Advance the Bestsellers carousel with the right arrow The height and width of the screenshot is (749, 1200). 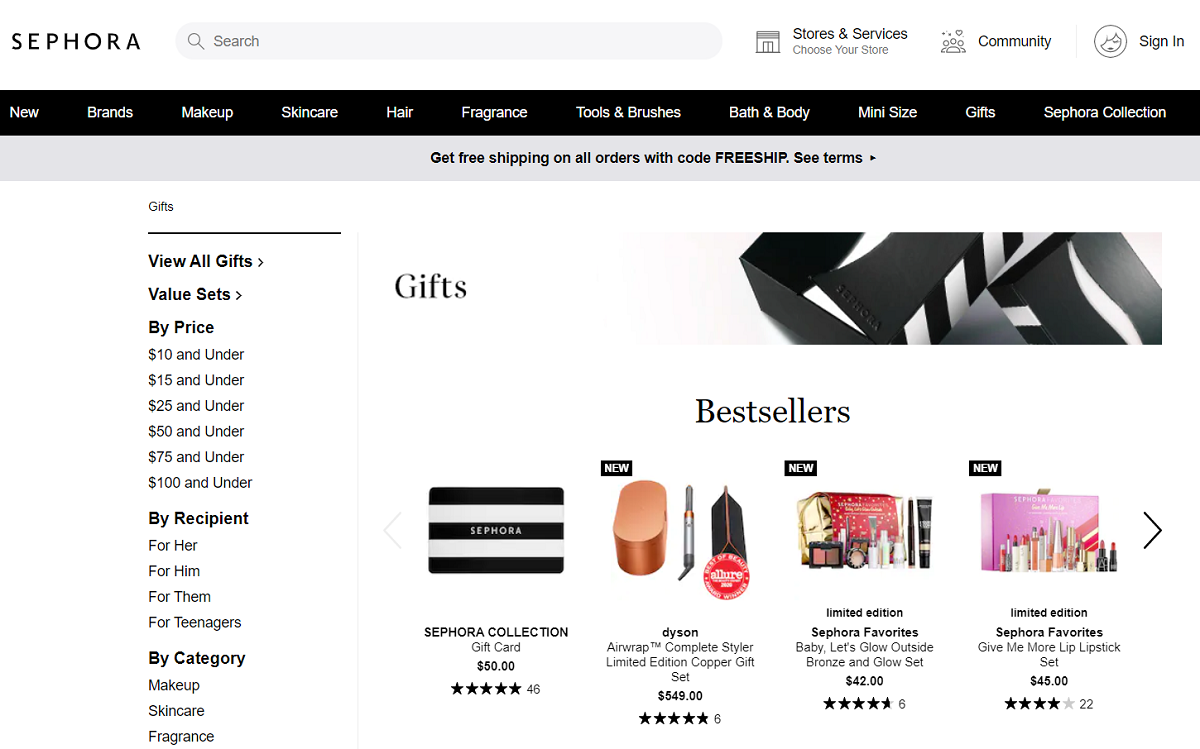click(1152, 530)
